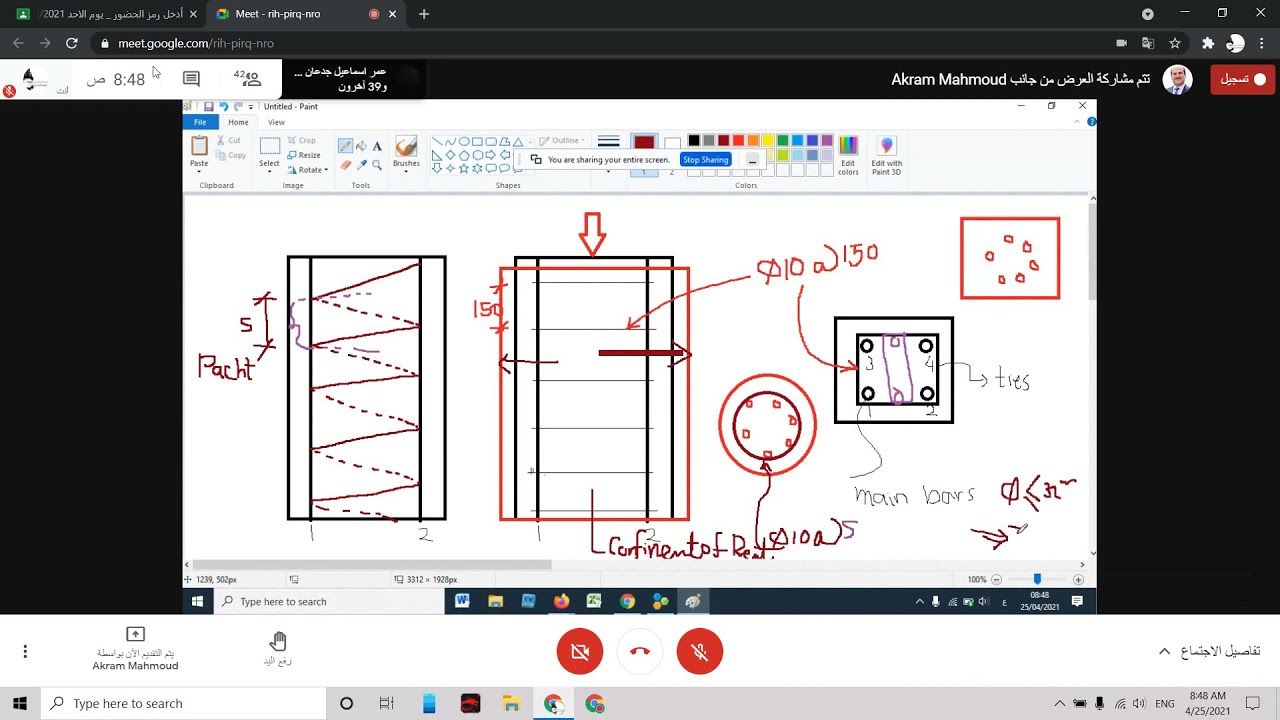
Task: Open the File menu in Paint
Action: click(x=200, y=122)
